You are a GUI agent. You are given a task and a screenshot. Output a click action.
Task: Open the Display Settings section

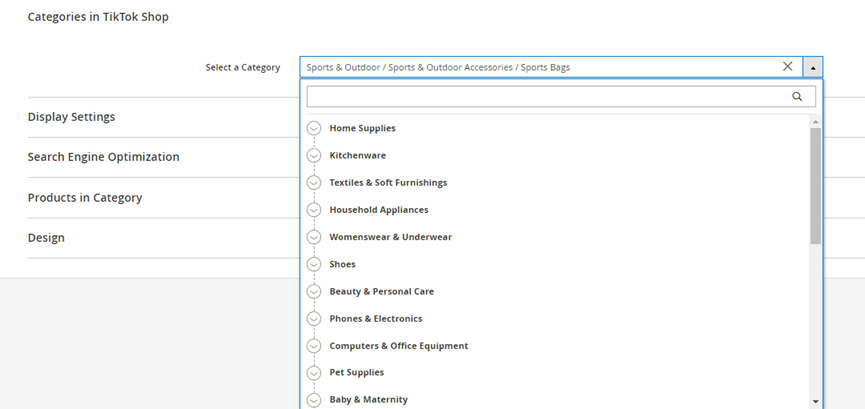(72, 117)
